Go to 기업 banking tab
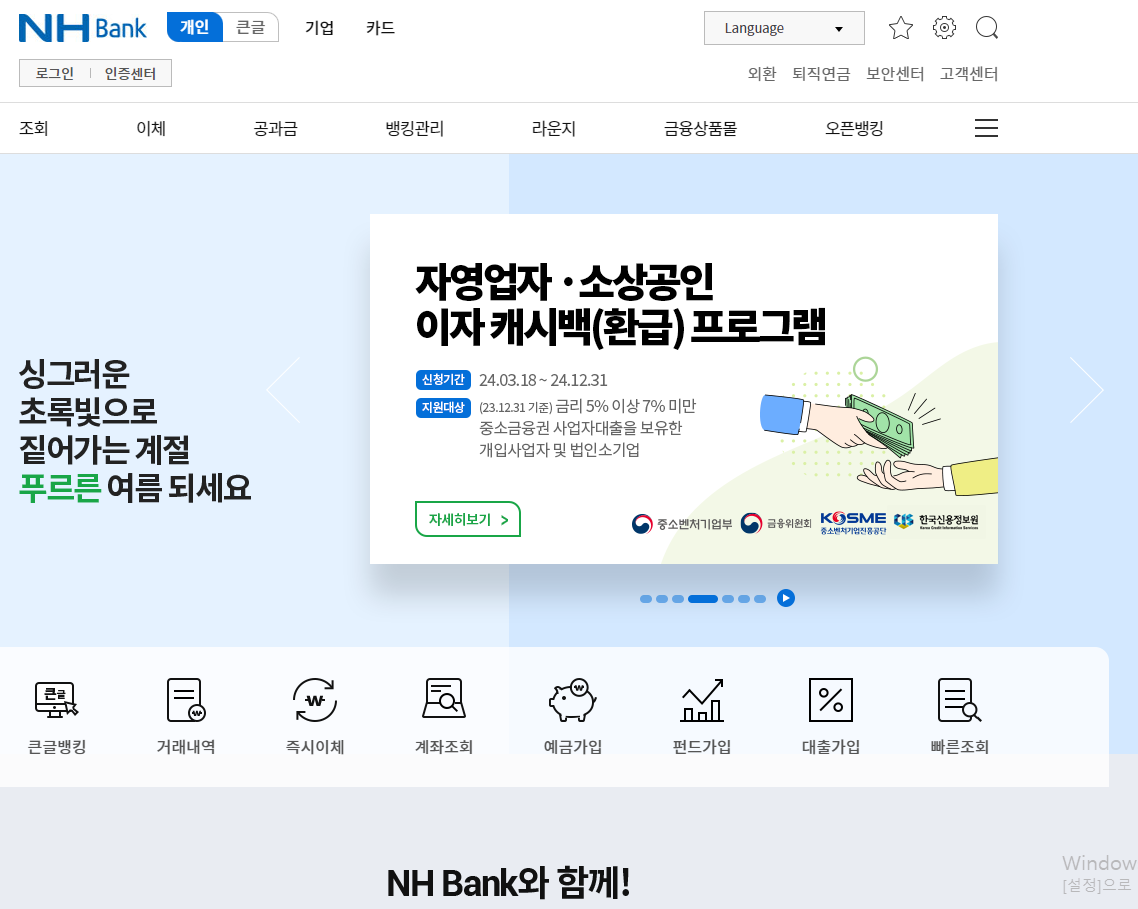Viewport: 1138px width, 909px height. coord(319,28)
